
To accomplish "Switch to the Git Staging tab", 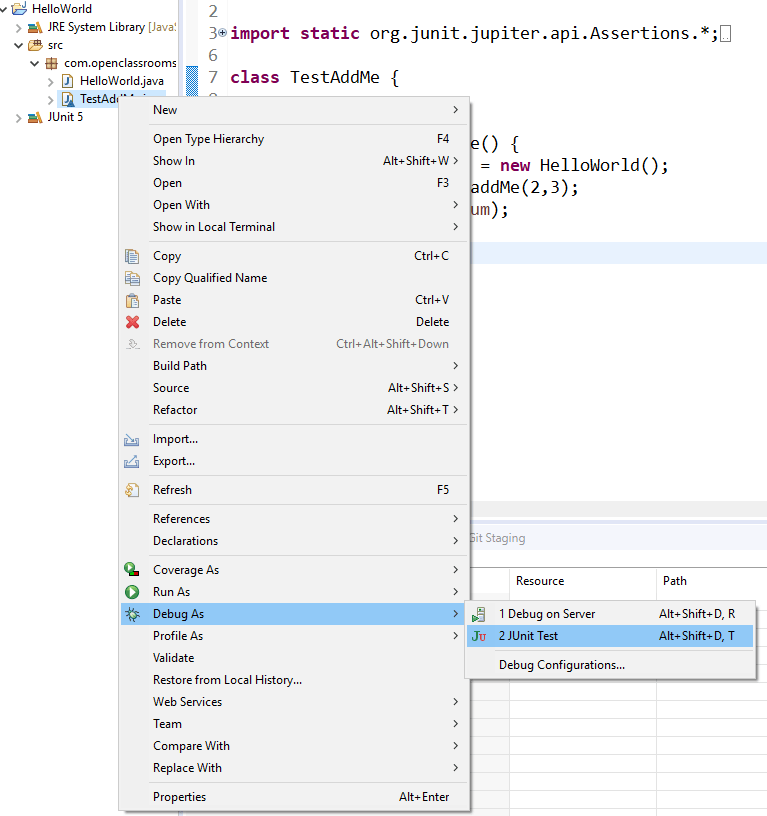I will [497, 538].
